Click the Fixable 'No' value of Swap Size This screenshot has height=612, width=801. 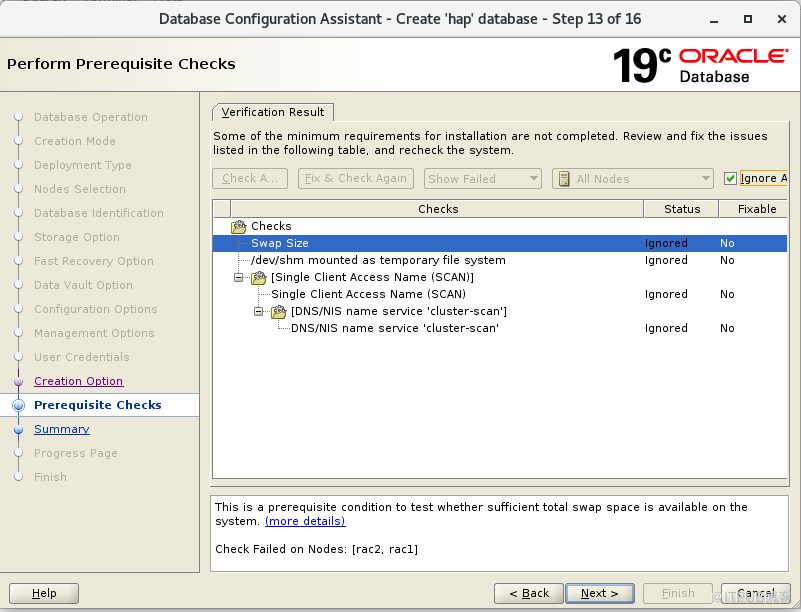pos(727,243)
